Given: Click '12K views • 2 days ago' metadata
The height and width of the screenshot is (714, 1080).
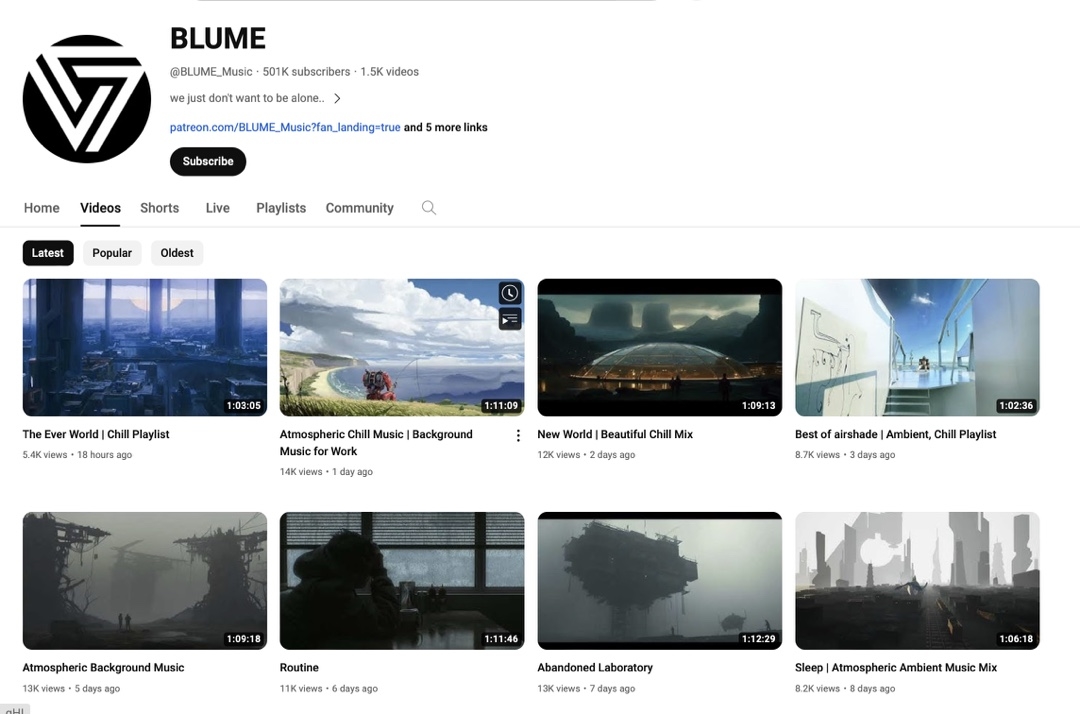Looking at the screenshot, I should click(x=586, y=455).
